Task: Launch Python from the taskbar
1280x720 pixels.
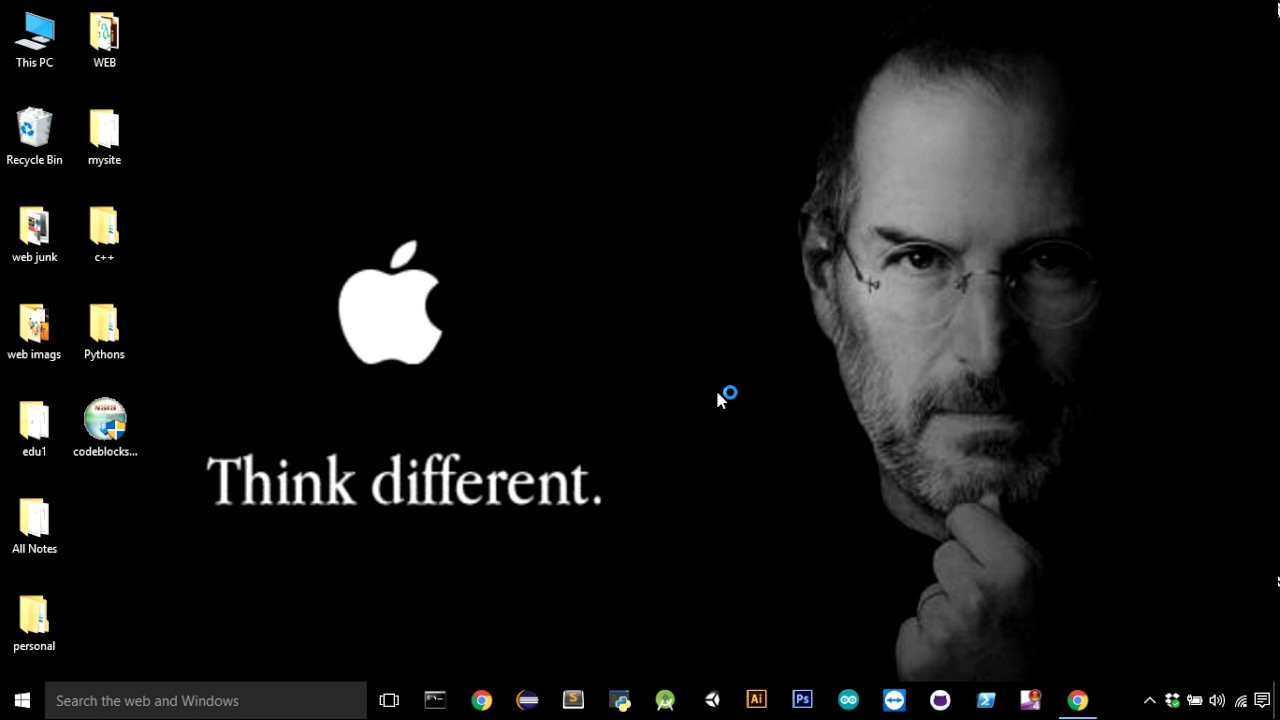Action: [619, 700]
